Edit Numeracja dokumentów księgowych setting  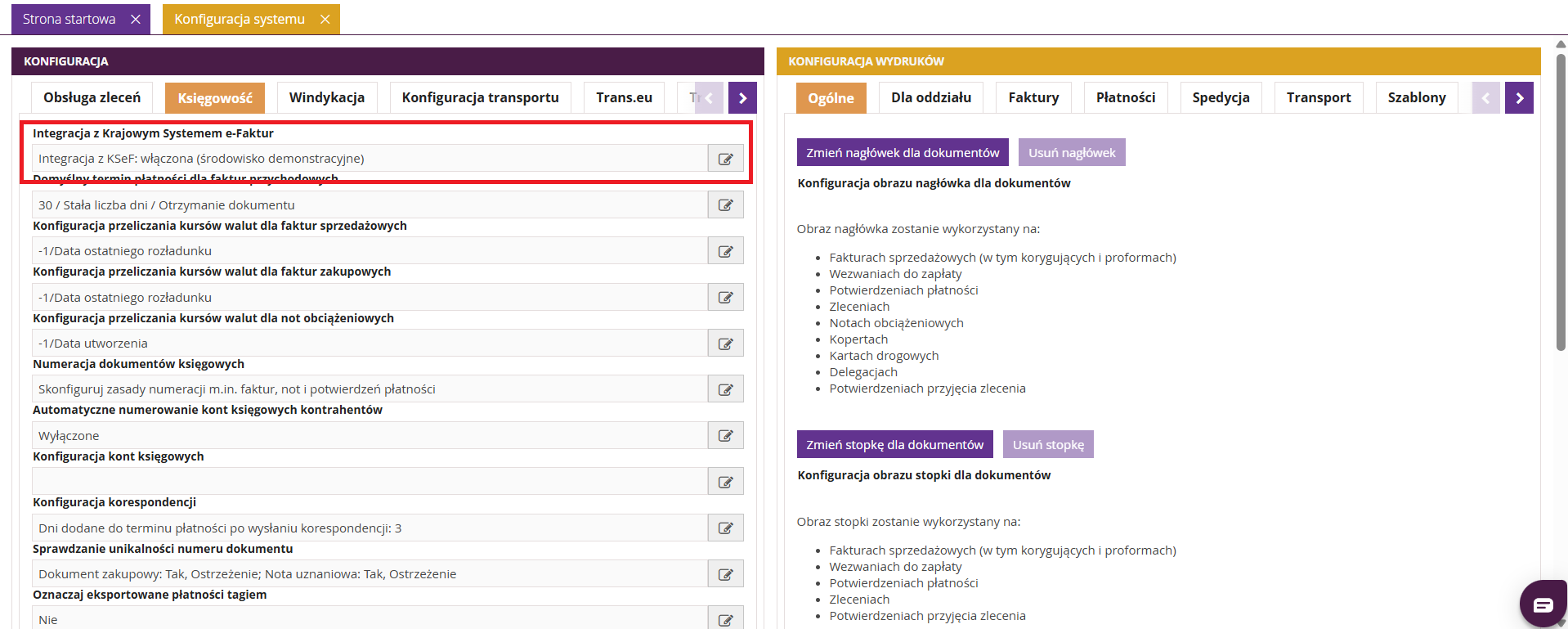[725, 389]
